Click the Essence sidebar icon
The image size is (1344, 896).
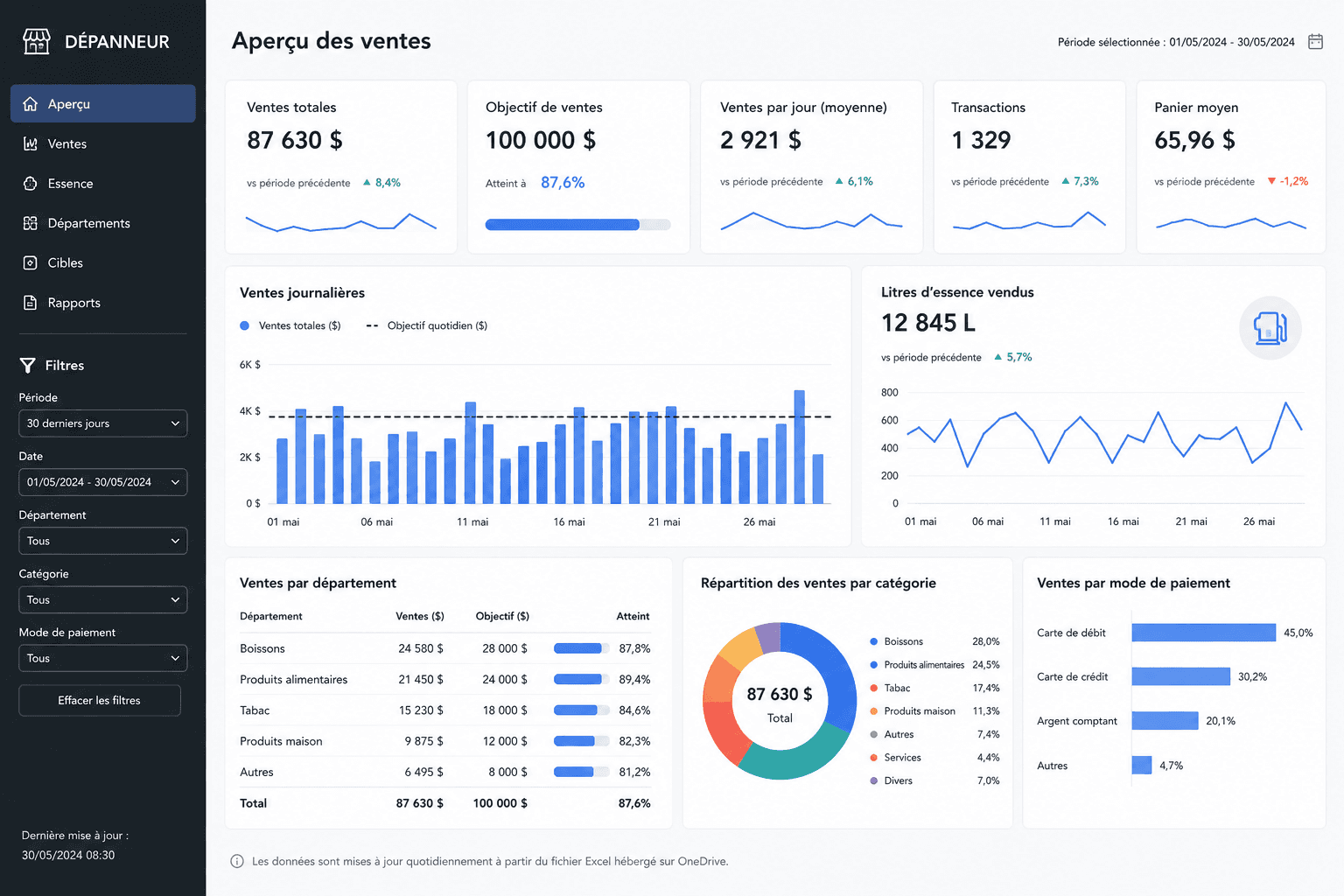pyautogui.click(x=31, y=184)
